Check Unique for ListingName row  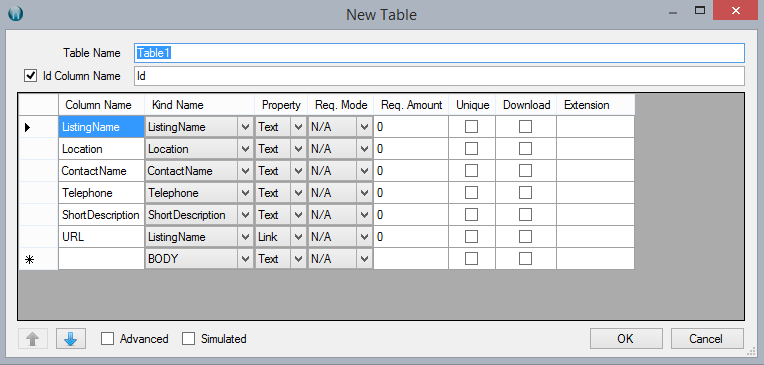pyautogui.click(x=471, y=127)
